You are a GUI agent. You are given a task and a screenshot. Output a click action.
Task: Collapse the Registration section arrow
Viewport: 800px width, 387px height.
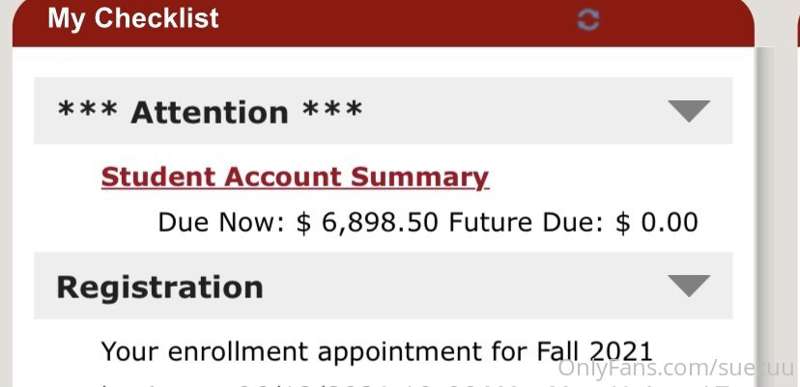pos(689,286)
